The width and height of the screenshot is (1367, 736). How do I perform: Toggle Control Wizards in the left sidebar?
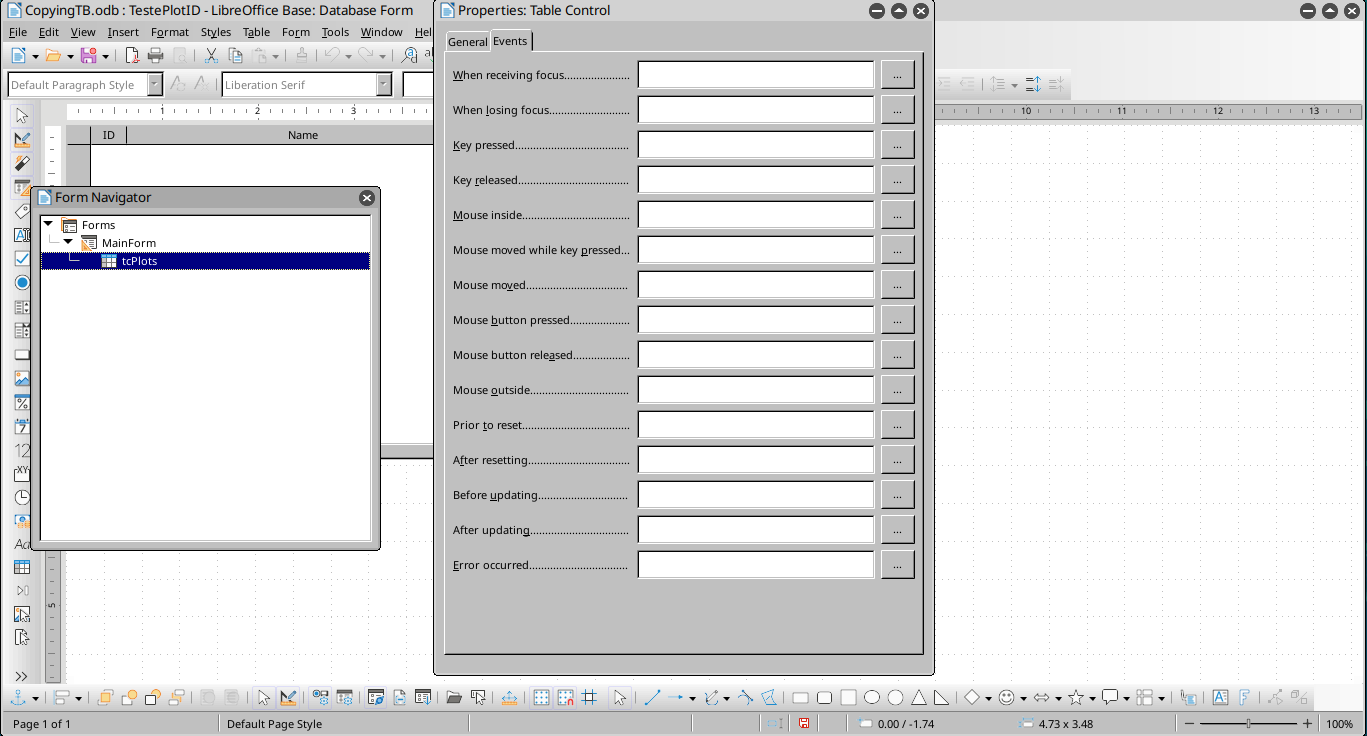tap(22, 163)
